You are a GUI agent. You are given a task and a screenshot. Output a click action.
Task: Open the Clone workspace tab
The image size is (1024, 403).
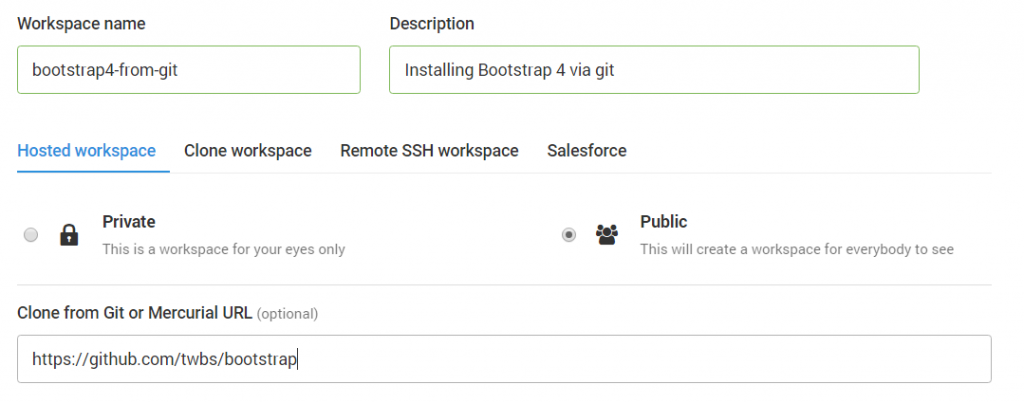[x=248, y=151]
